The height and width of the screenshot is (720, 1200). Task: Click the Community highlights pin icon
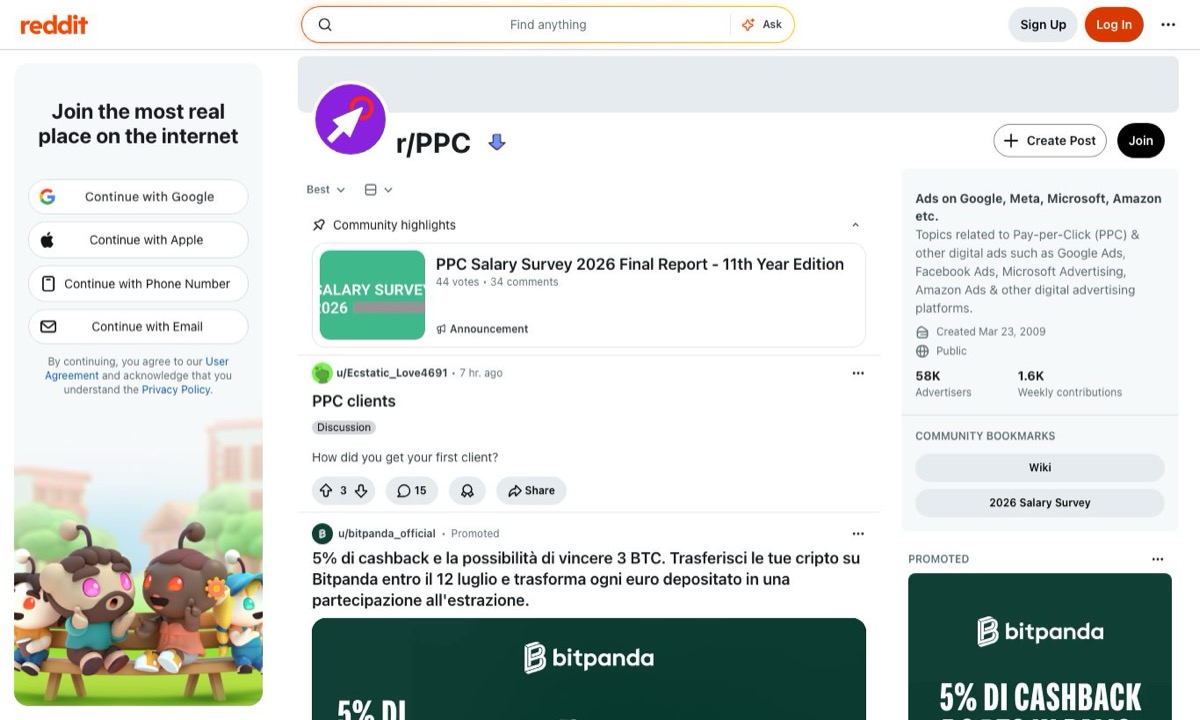pyautogui.click(x=319, y=225)
